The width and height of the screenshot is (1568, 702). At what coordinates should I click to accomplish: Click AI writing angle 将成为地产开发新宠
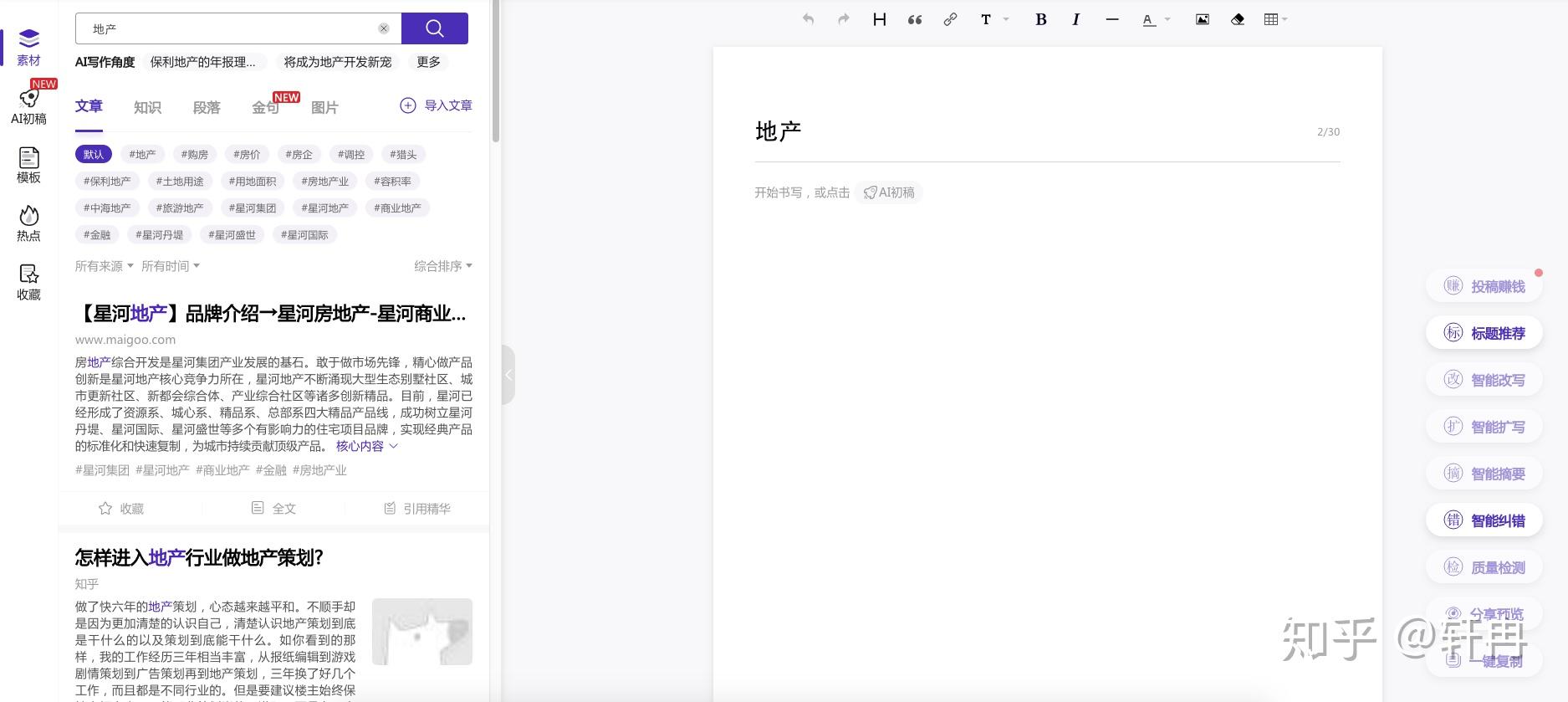click(x=338, y=62)
